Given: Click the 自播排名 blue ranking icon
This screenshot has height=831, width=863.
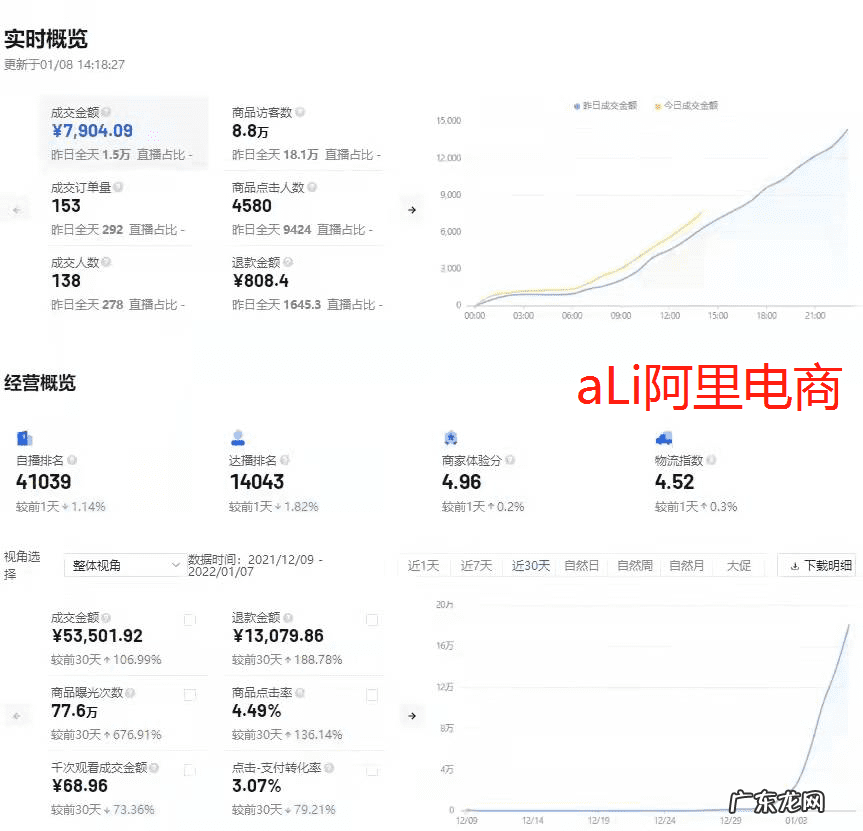Looking at the screenshot, I should (25, 438).
